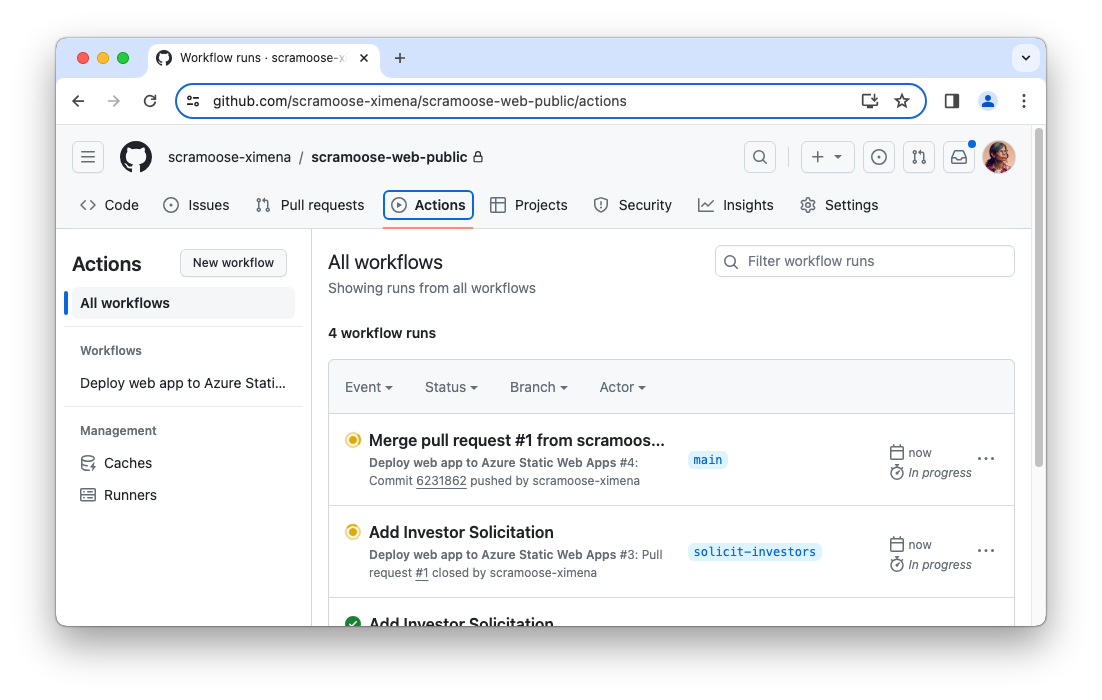This screenshot has width=1102, height=700.
Task: Open the notifications inbox icon
Action: coord(959,157)
